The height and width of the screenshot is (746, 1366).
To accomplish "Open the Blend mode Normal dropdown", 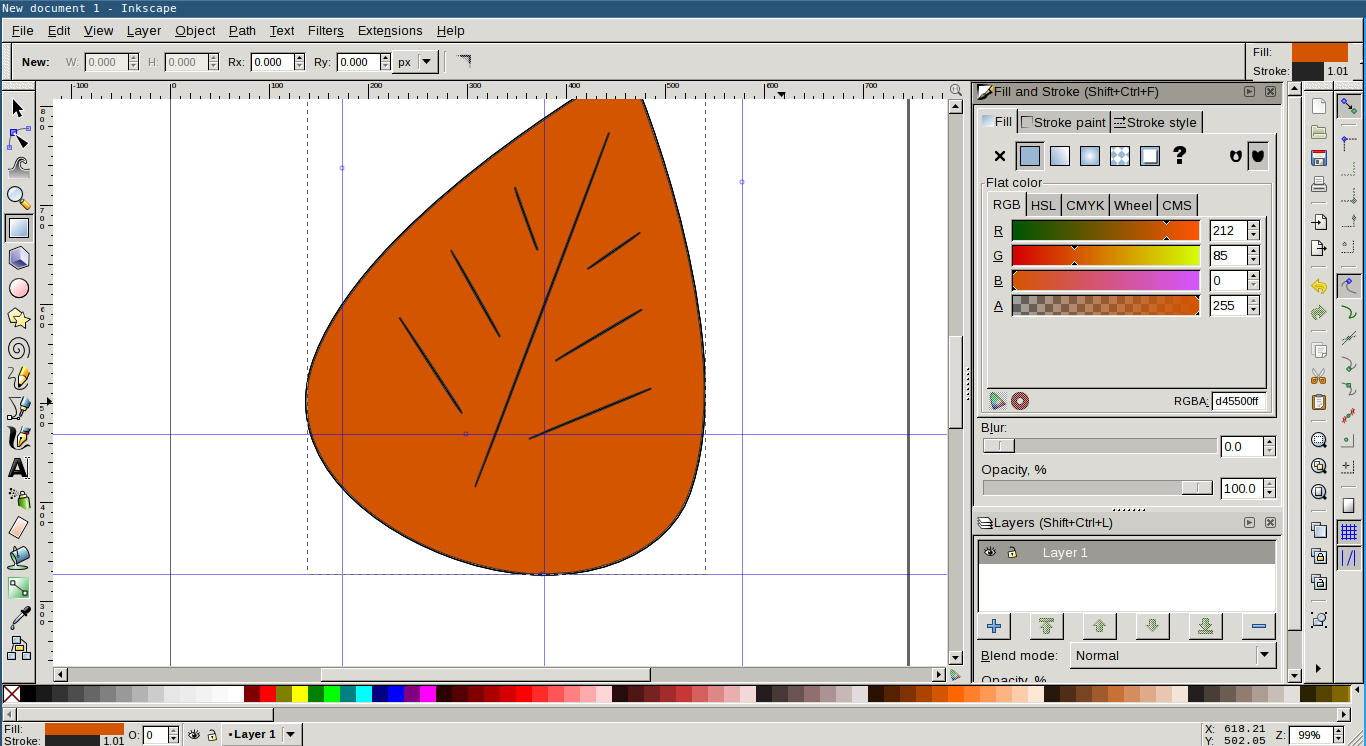I will 1173,656.
